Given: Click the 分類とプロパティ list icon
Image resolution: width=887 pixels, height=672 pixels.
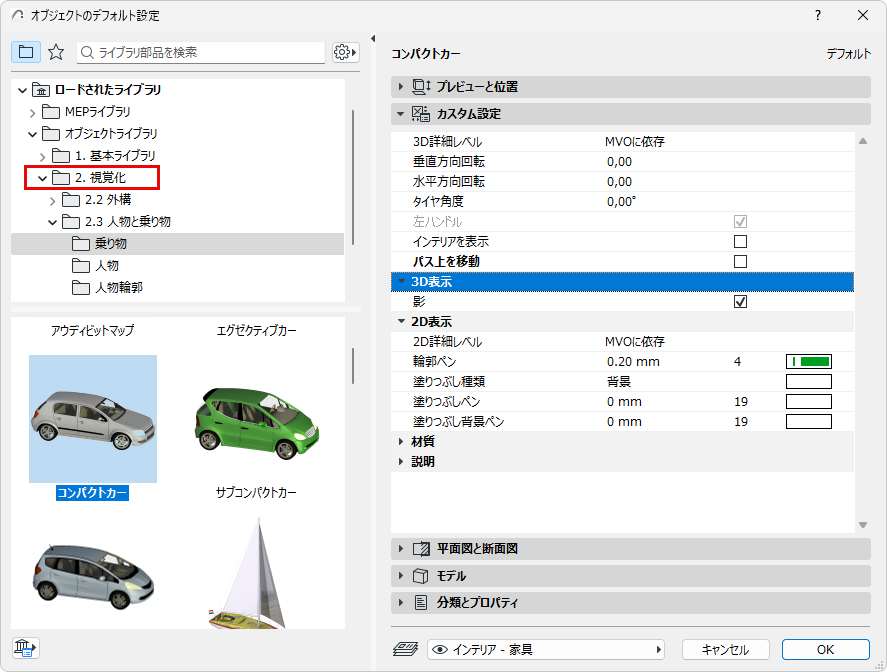Looking at the screenshot, I should pyautogui.click(x=420, y=602).
